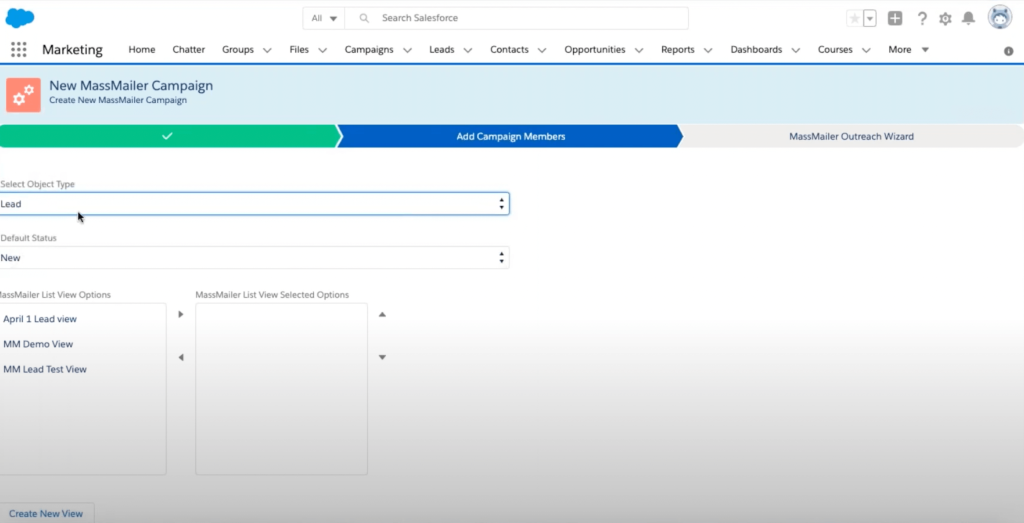The height and width of the screenshot is (523, 1024).
Task: Open the user profile avatar
Action: pyautogui.click(x=999, y=17)
